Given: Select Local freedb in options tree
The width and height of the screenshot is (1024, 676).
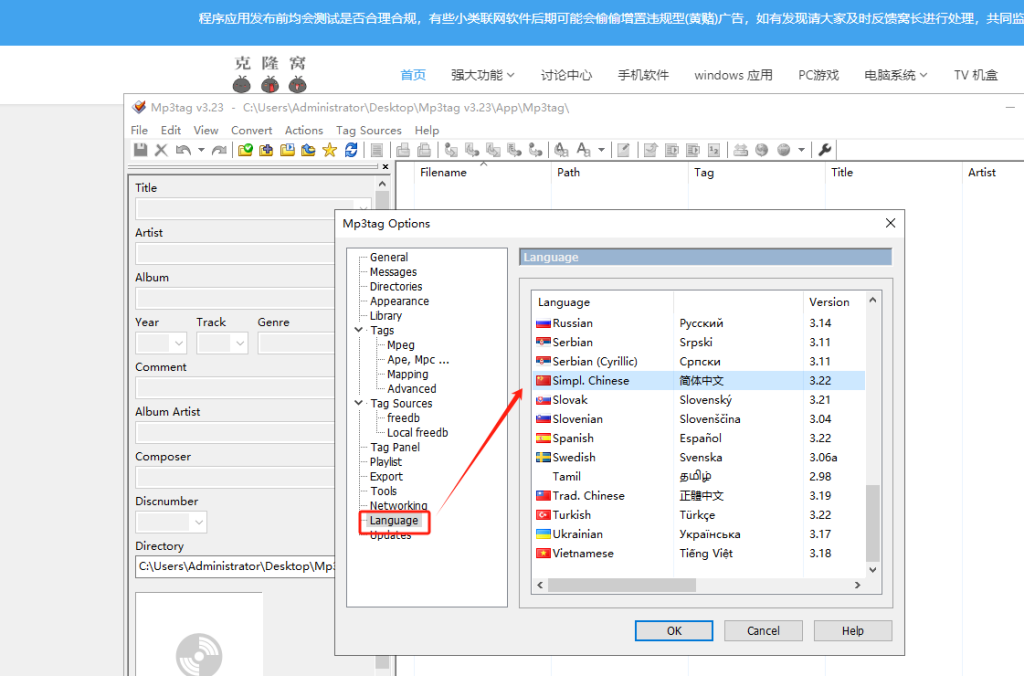Looking at the screenshot, I should pos(417,432).
